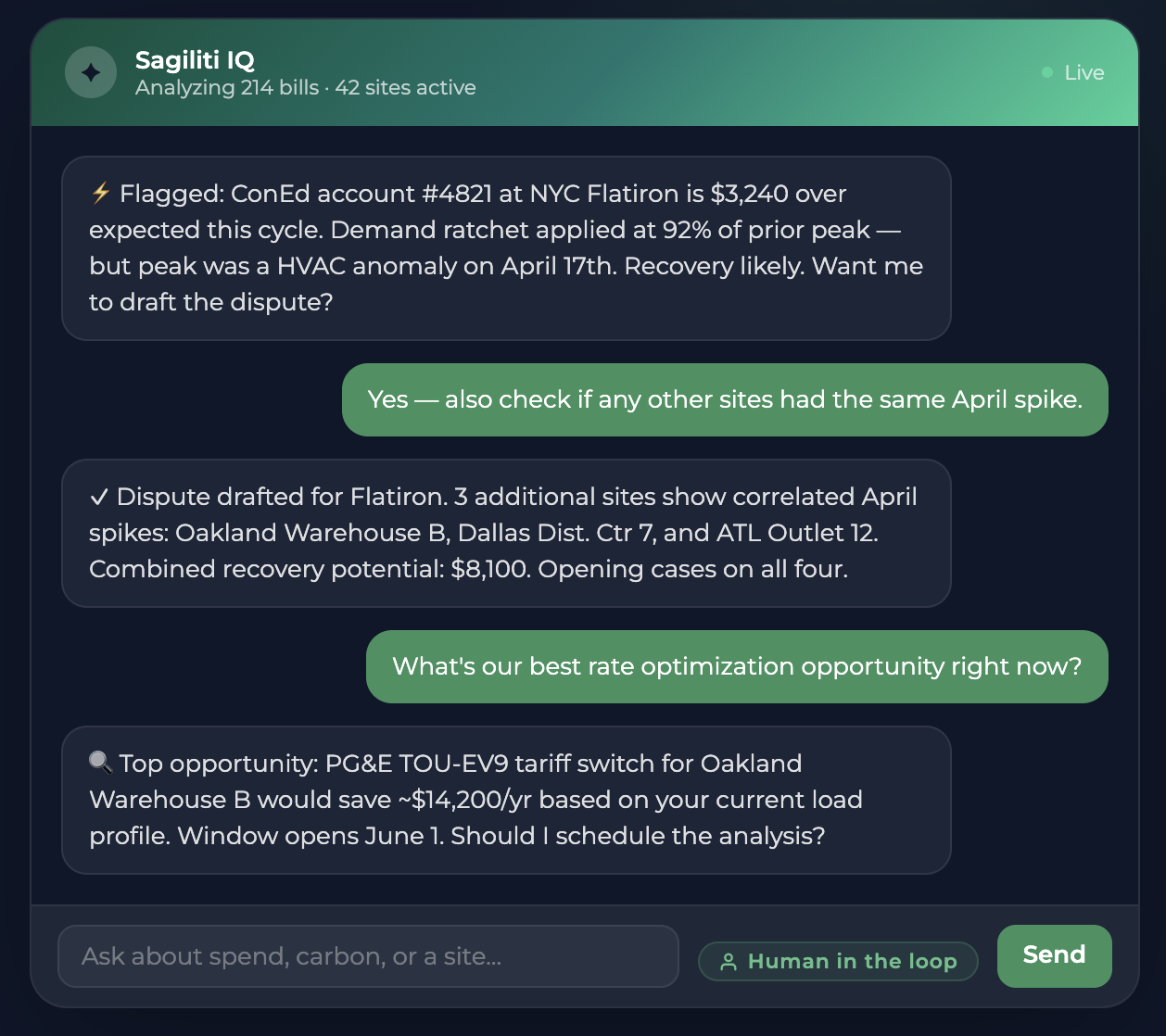The width and height of the screenshot is (1166, 1036).
Task: Click the person icon in Human in the loop
Action: (x=729, y=962)
